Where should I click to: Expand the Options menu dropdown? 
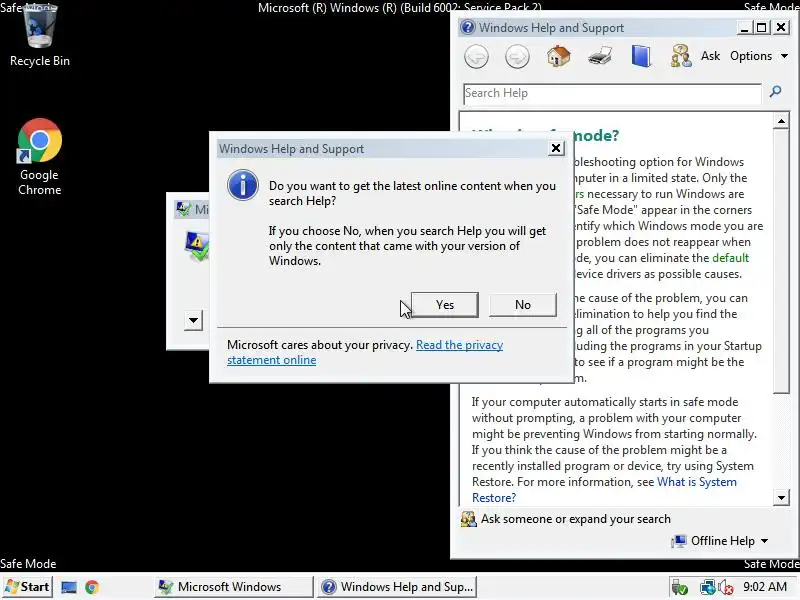[x=759, y=56]
